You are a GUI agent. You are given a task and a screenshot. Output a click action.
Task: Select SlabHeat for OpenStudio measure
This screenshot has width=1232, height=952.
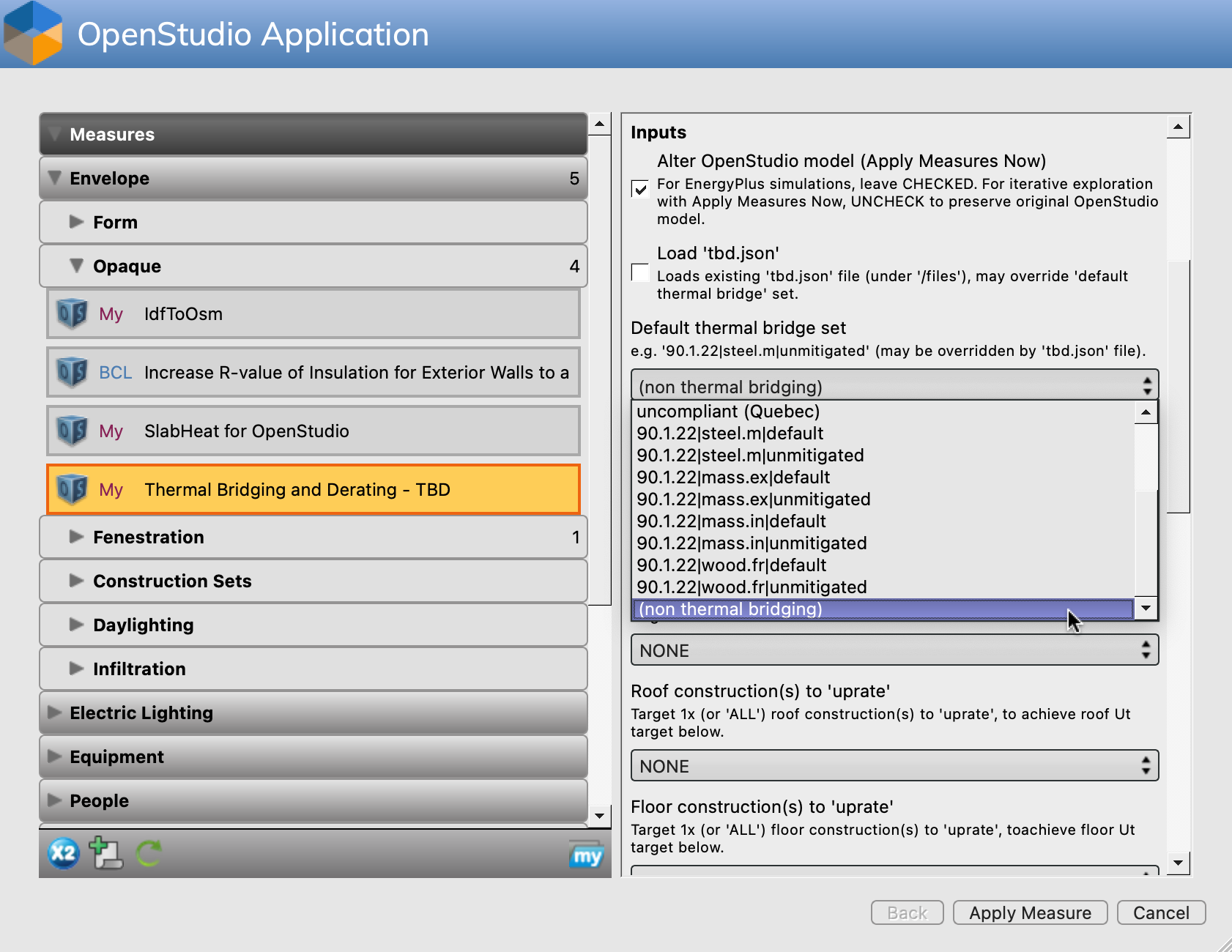coord(313,431)
